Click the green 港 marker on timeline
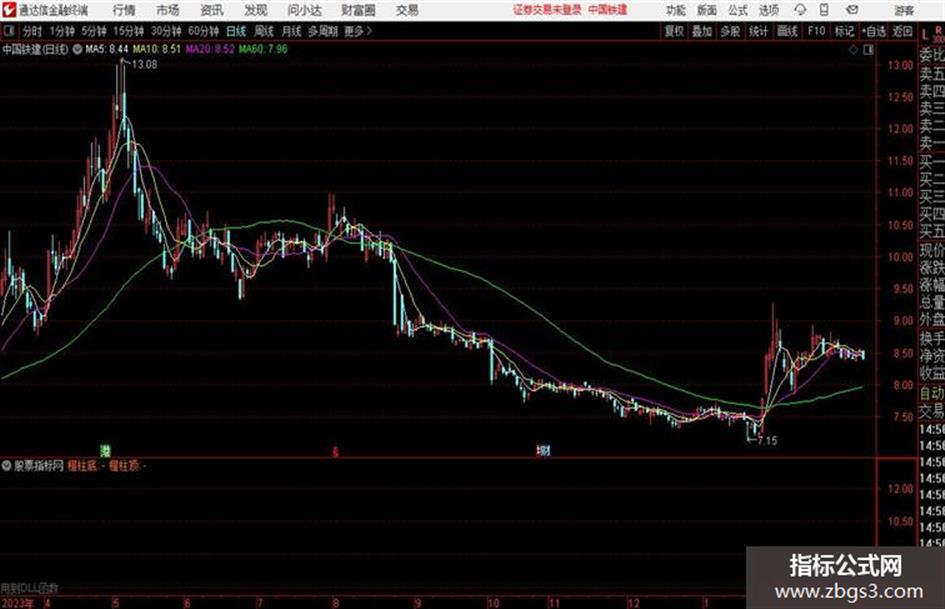The image size is (945, 609). [x=105, y=450]
